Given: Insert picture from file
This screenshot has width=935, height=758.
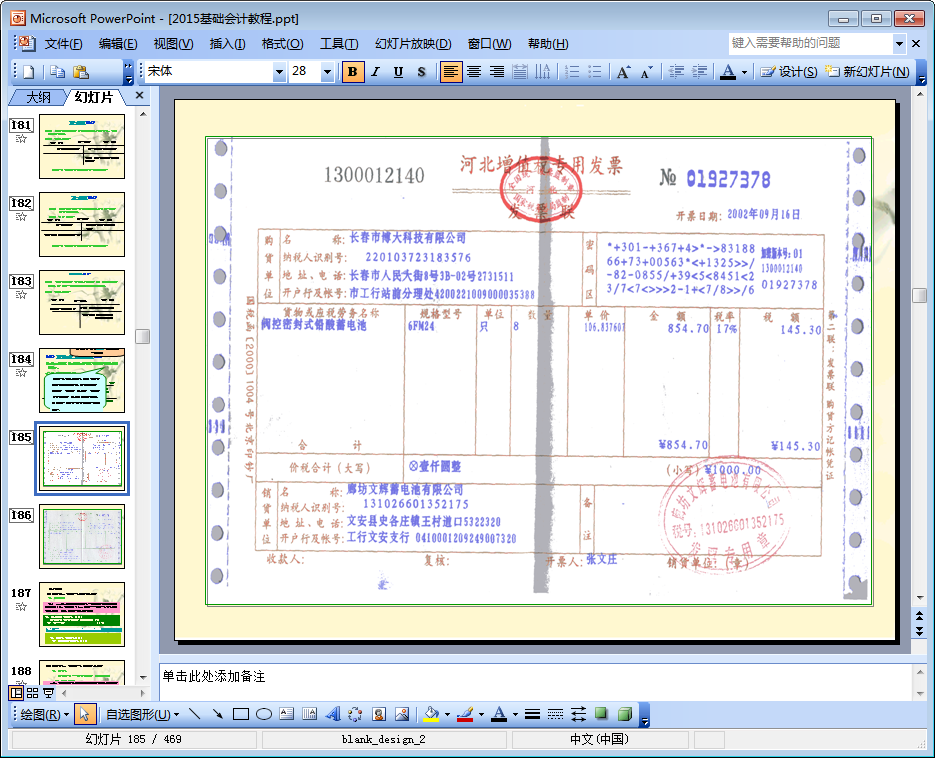Looking at the screenshot, I should click(402, 714).
